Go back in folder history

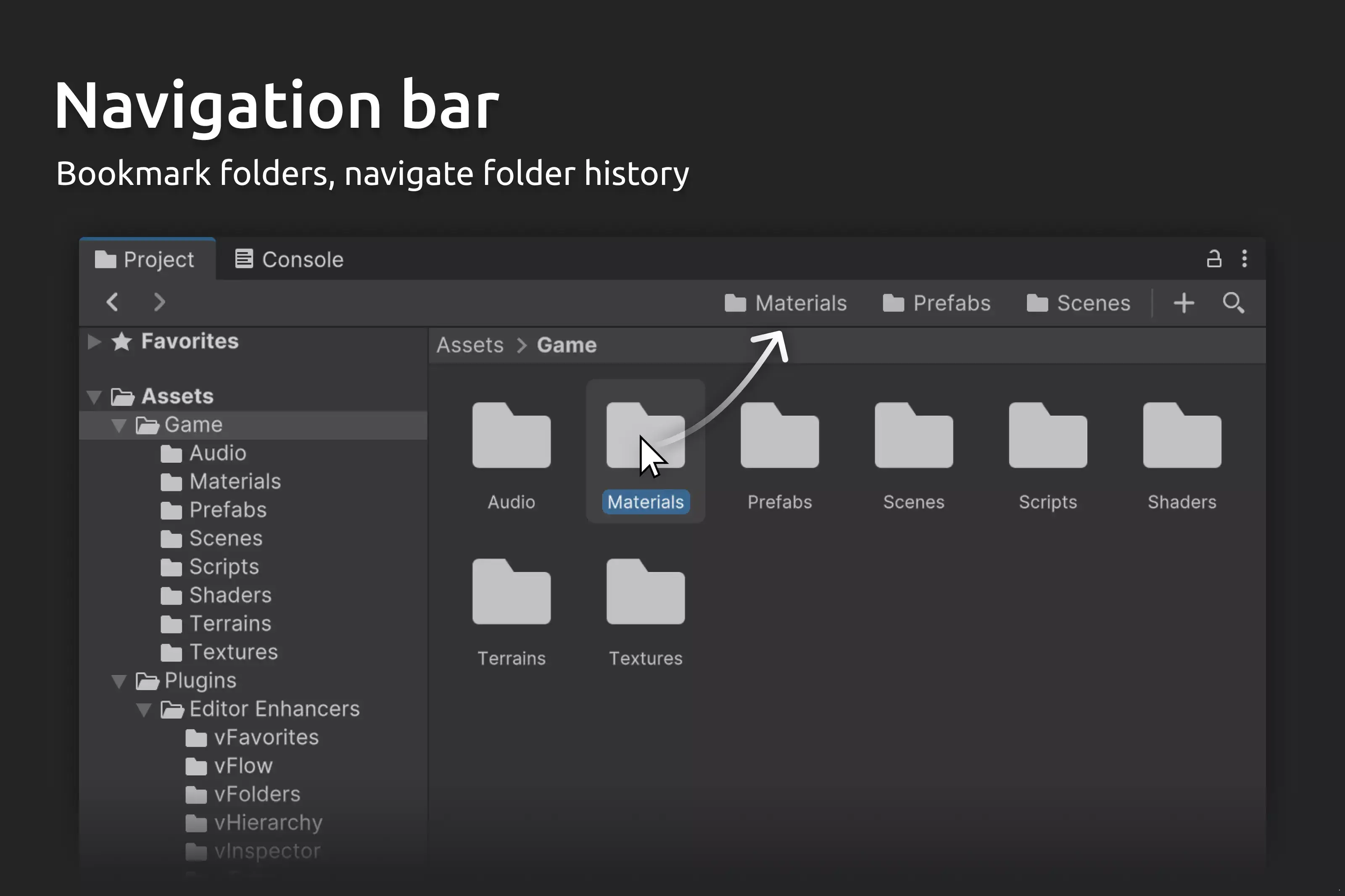coord(113,302)
